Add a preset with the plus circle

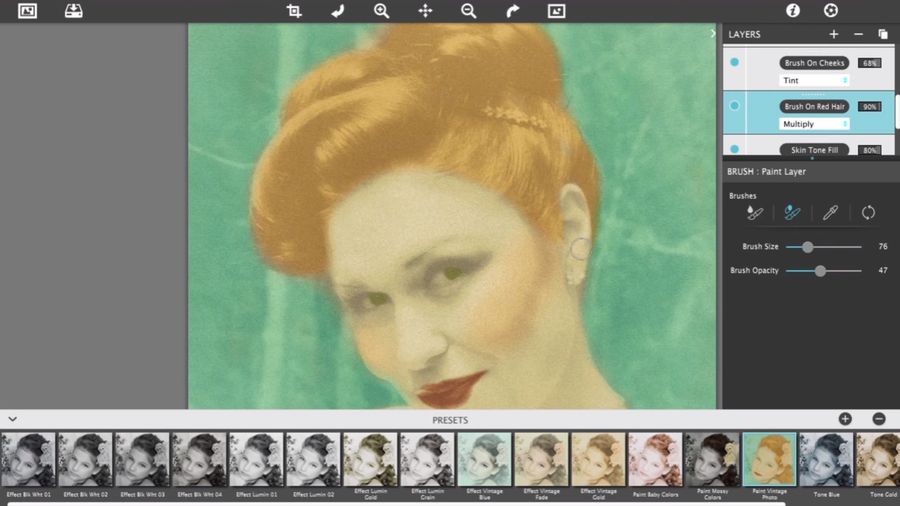[845, 419]
